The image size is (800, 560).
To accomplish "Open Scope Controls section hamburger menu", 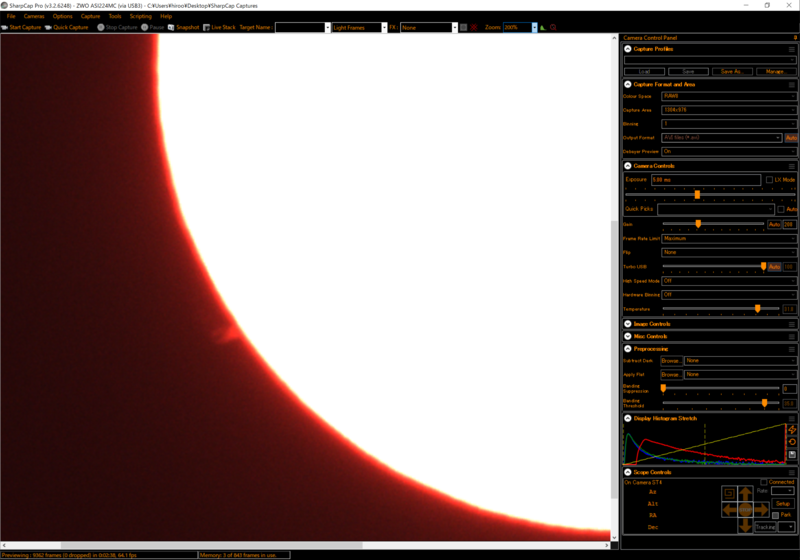I will (792, 473).
